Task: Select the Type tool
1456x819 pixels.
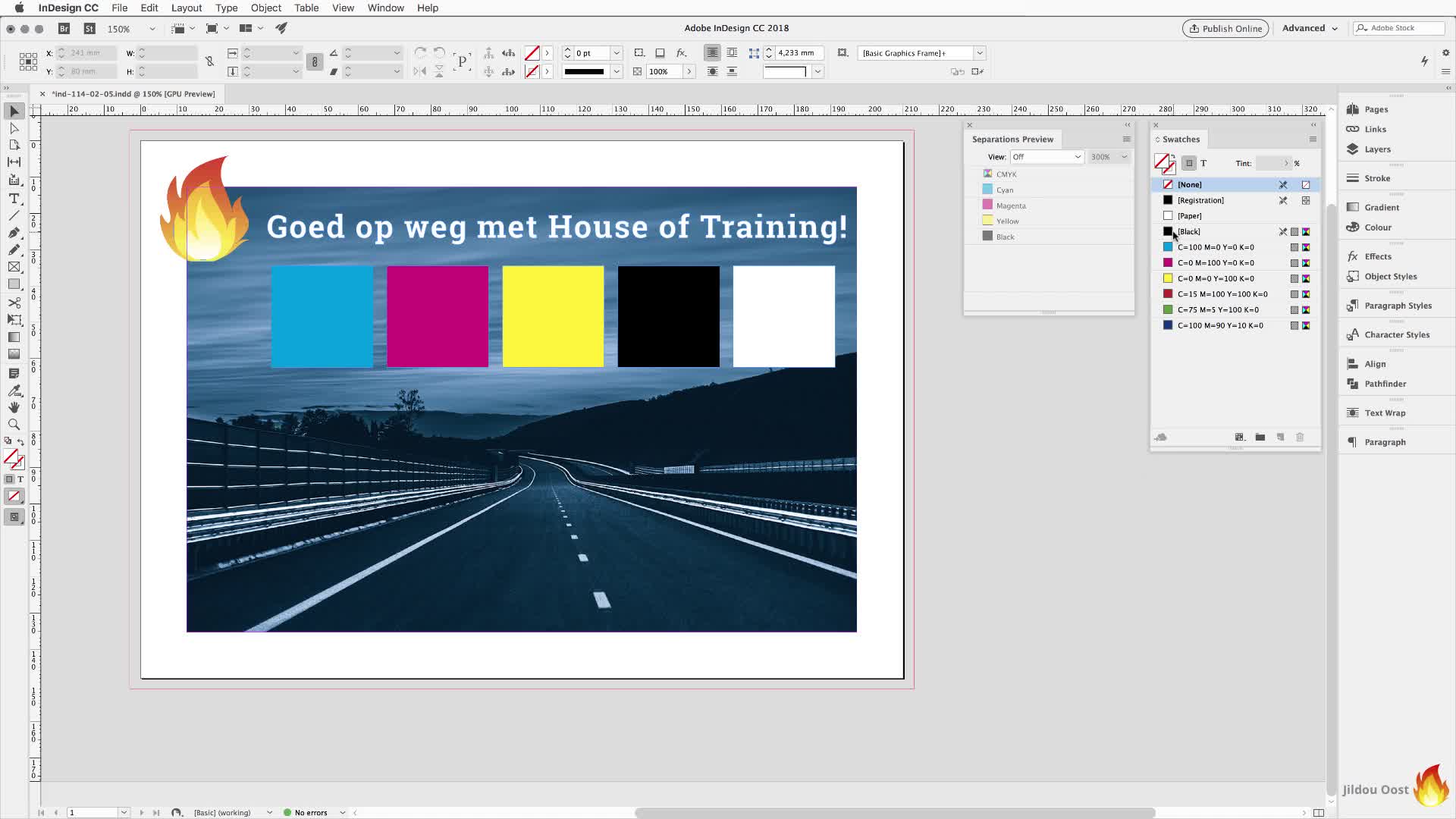Action: point(14,198)
